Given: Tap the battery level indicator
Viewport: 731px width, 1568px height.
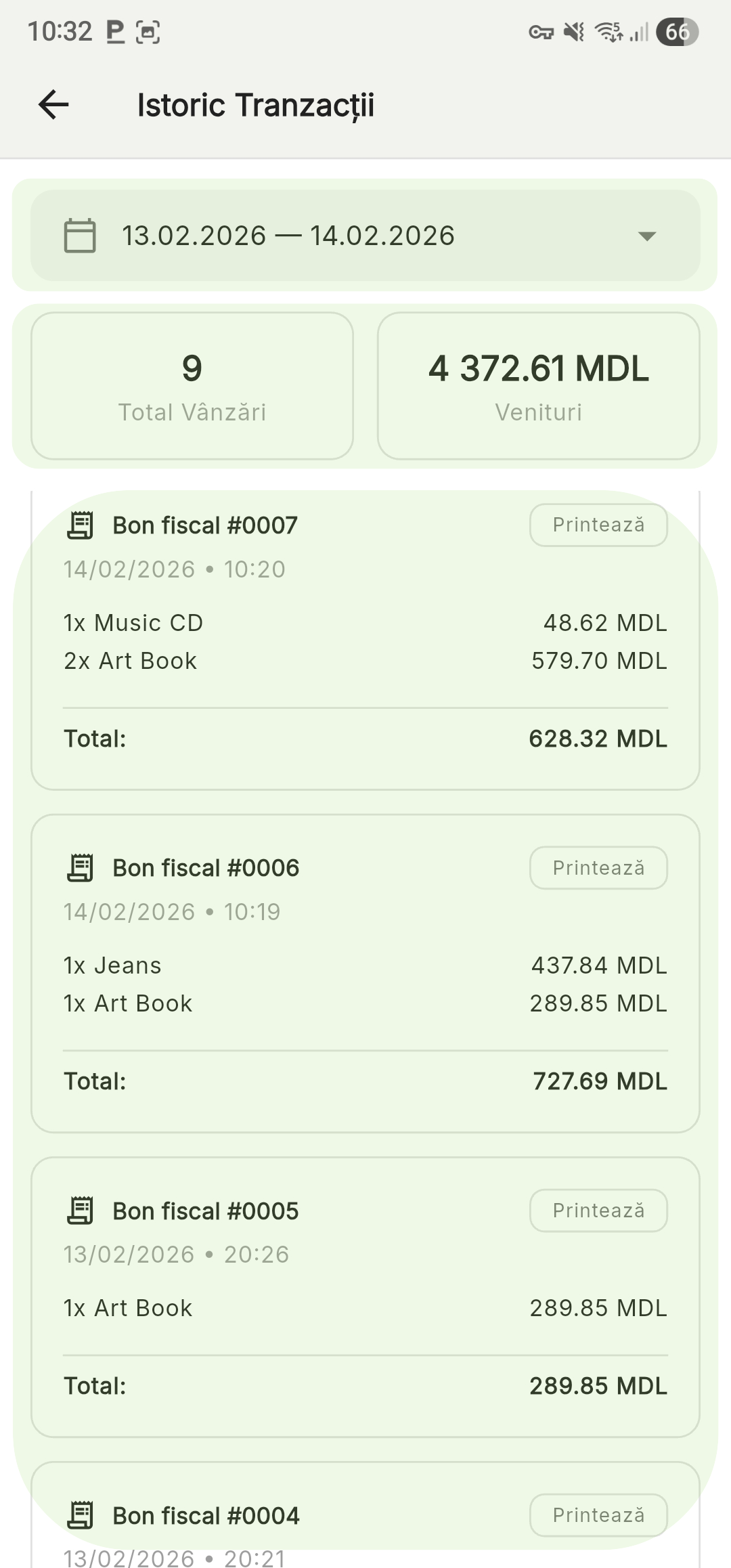Looking at the screenshot, I should (x=677, y=32).
